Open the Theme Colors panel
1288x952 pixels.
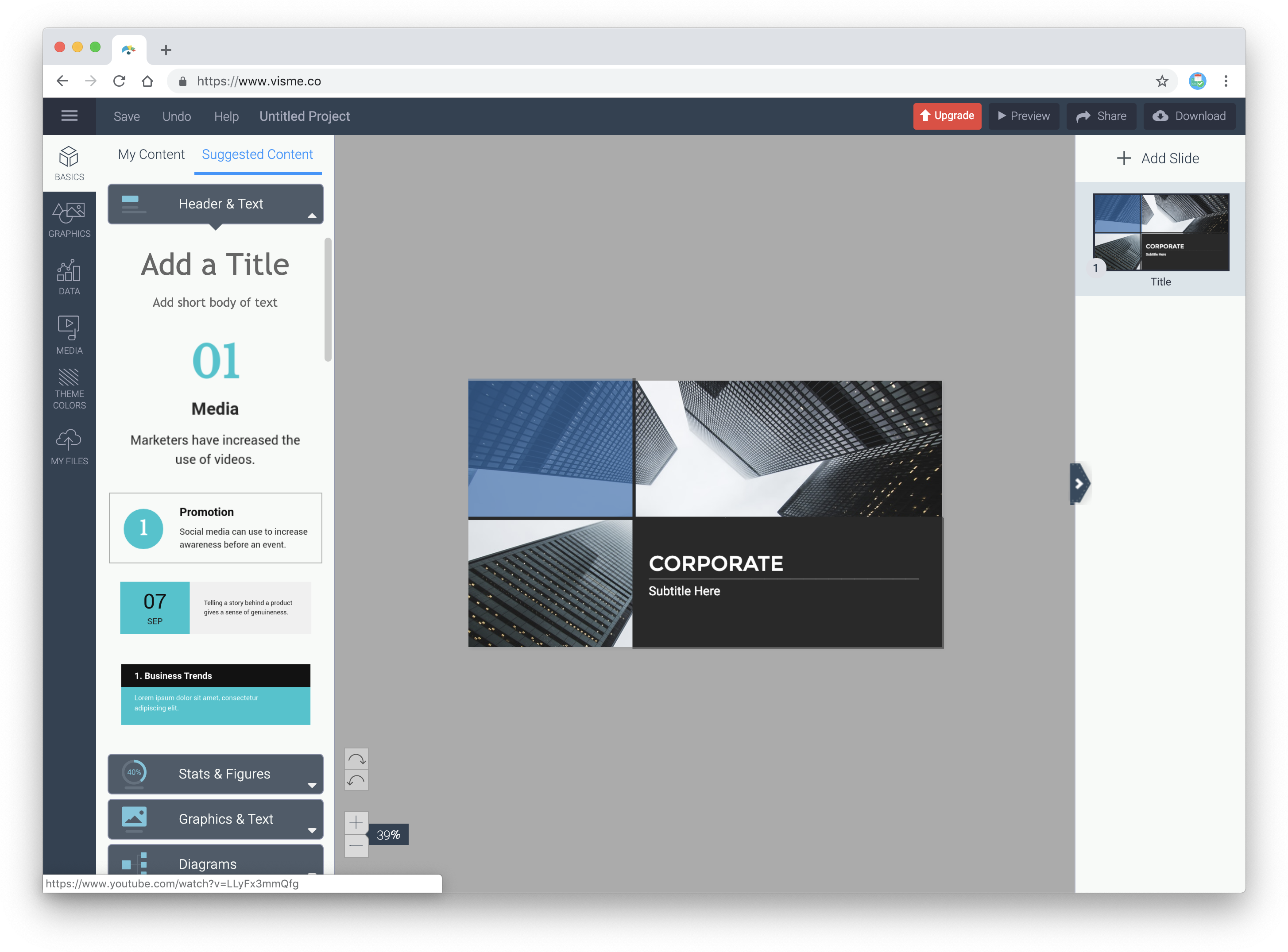(x=69, y=389)
